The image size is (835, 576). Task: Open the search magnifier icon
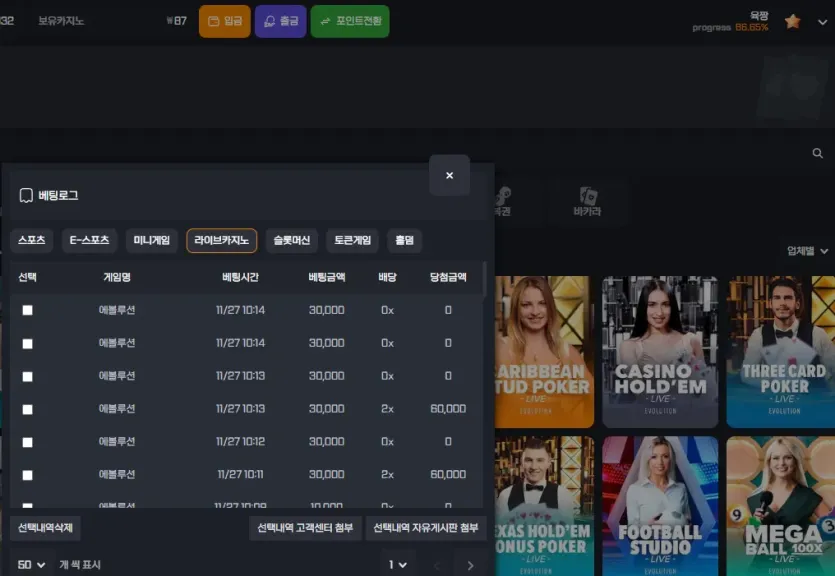(x=817, y=153)
